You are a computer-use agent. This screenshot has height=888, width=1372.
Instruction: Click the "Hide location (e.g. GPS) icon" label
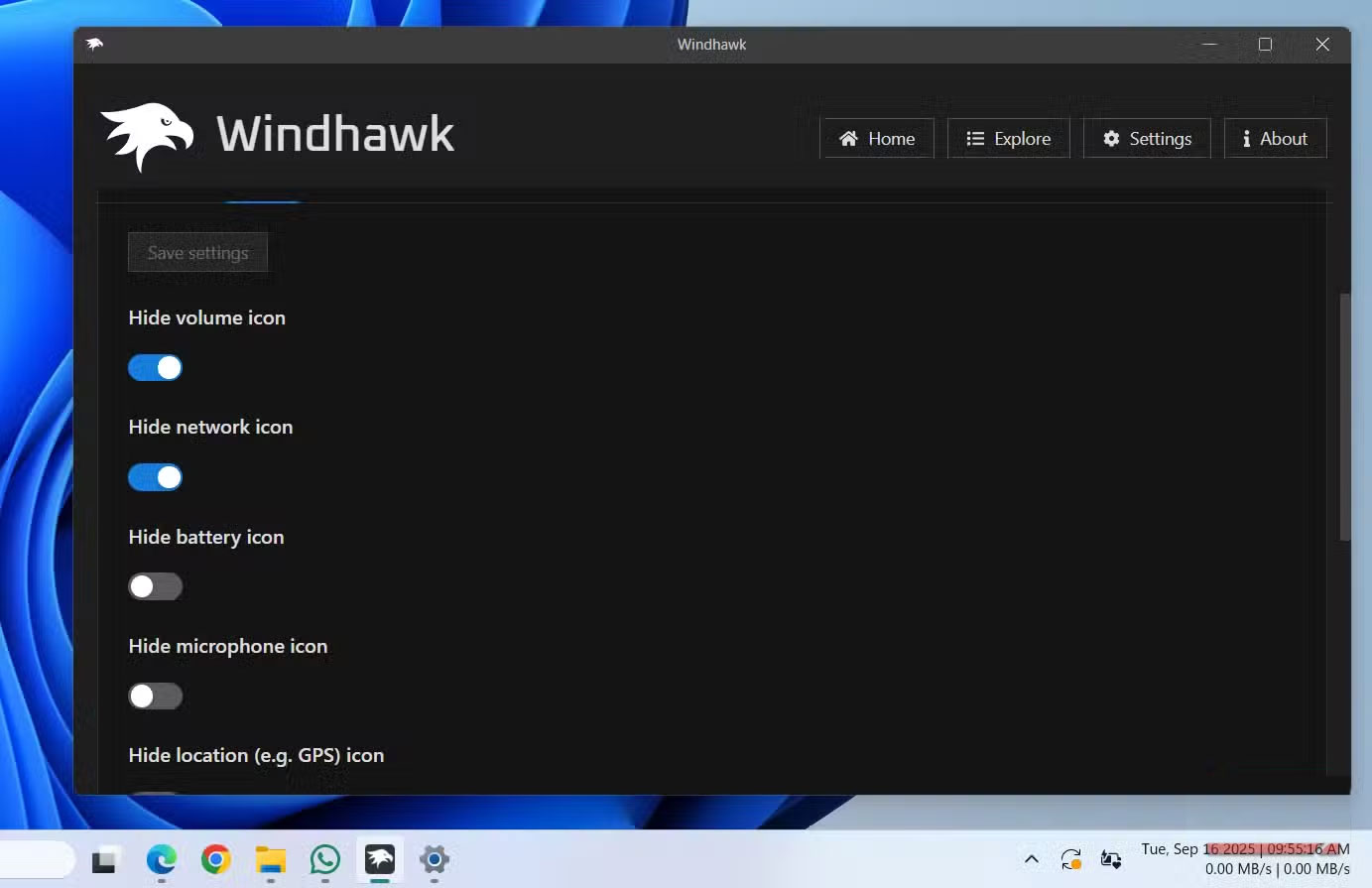coord(257,755)
